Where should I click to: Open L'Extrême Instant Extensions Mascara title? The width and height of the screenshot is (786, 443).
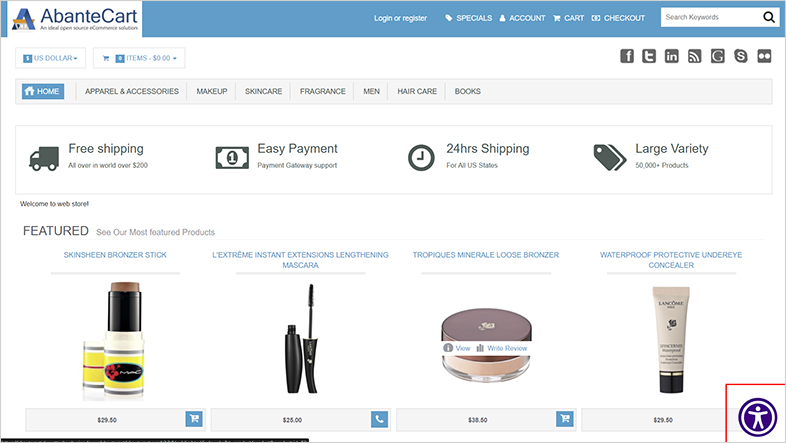point(300,260)
